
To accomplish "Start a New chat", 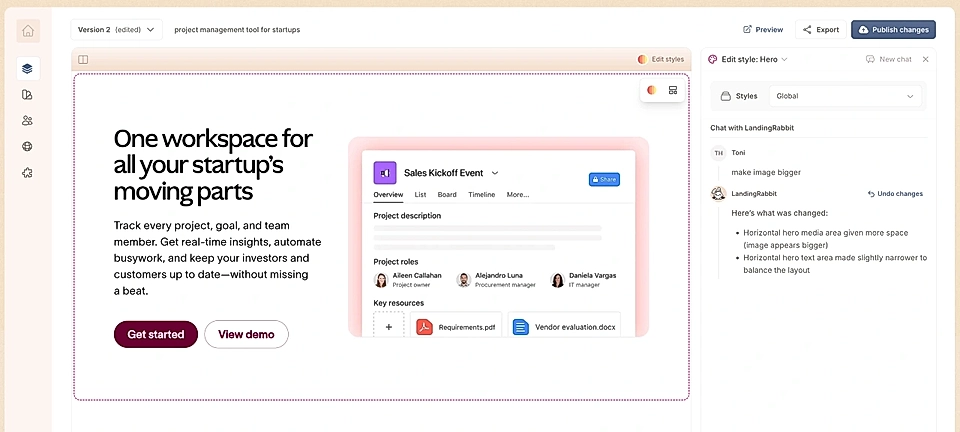I will tap(888, 59).
